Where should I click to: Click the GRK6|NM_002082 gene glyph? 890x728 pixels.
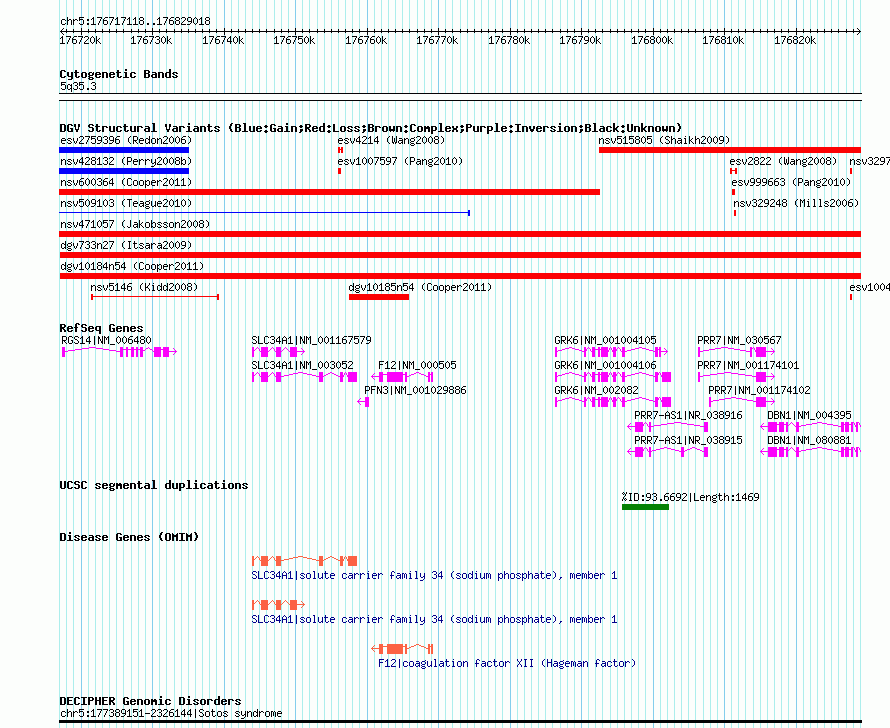612,402
